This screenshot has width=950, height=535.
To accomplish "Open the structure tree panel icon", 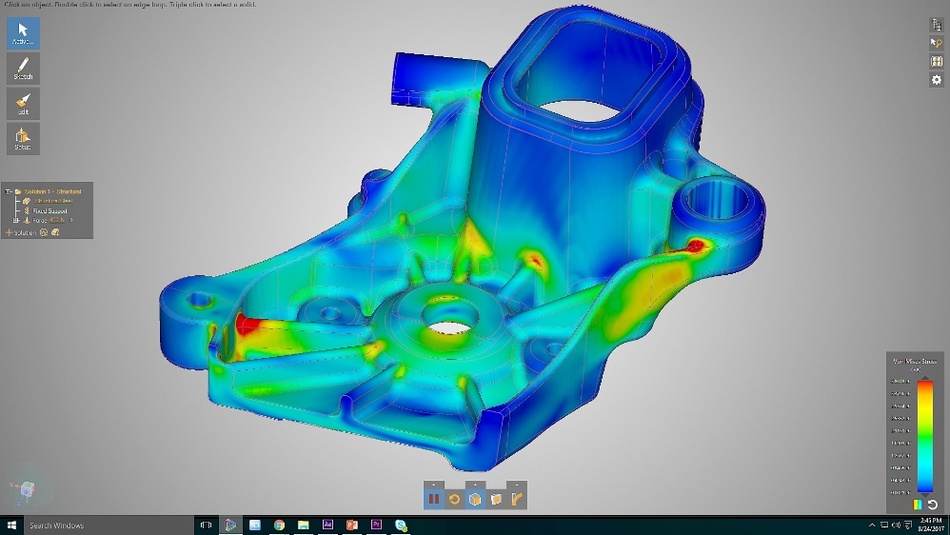I will click(x=937, y=24).
